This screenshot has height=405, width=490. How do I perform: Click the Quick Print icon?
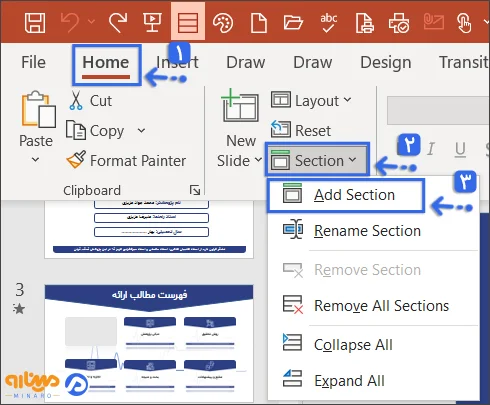coord(399,23)
